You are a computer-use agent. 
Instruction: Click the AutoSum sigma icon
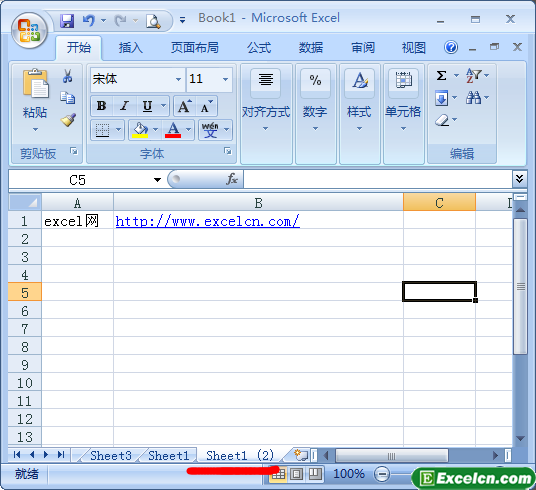tap(441, 76)
